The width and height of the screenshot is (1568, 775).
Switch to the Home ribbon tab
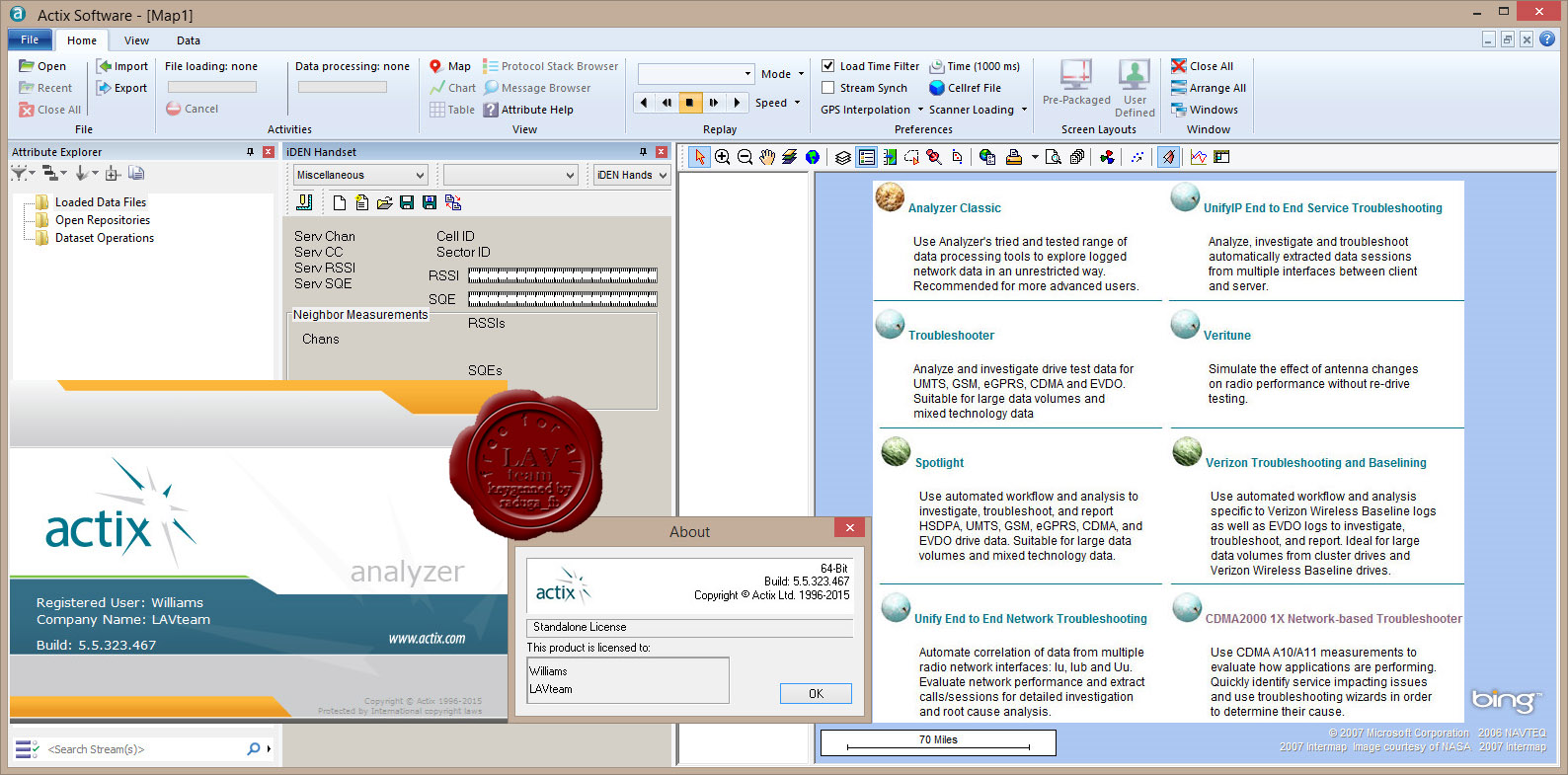[x=82, y=40]
